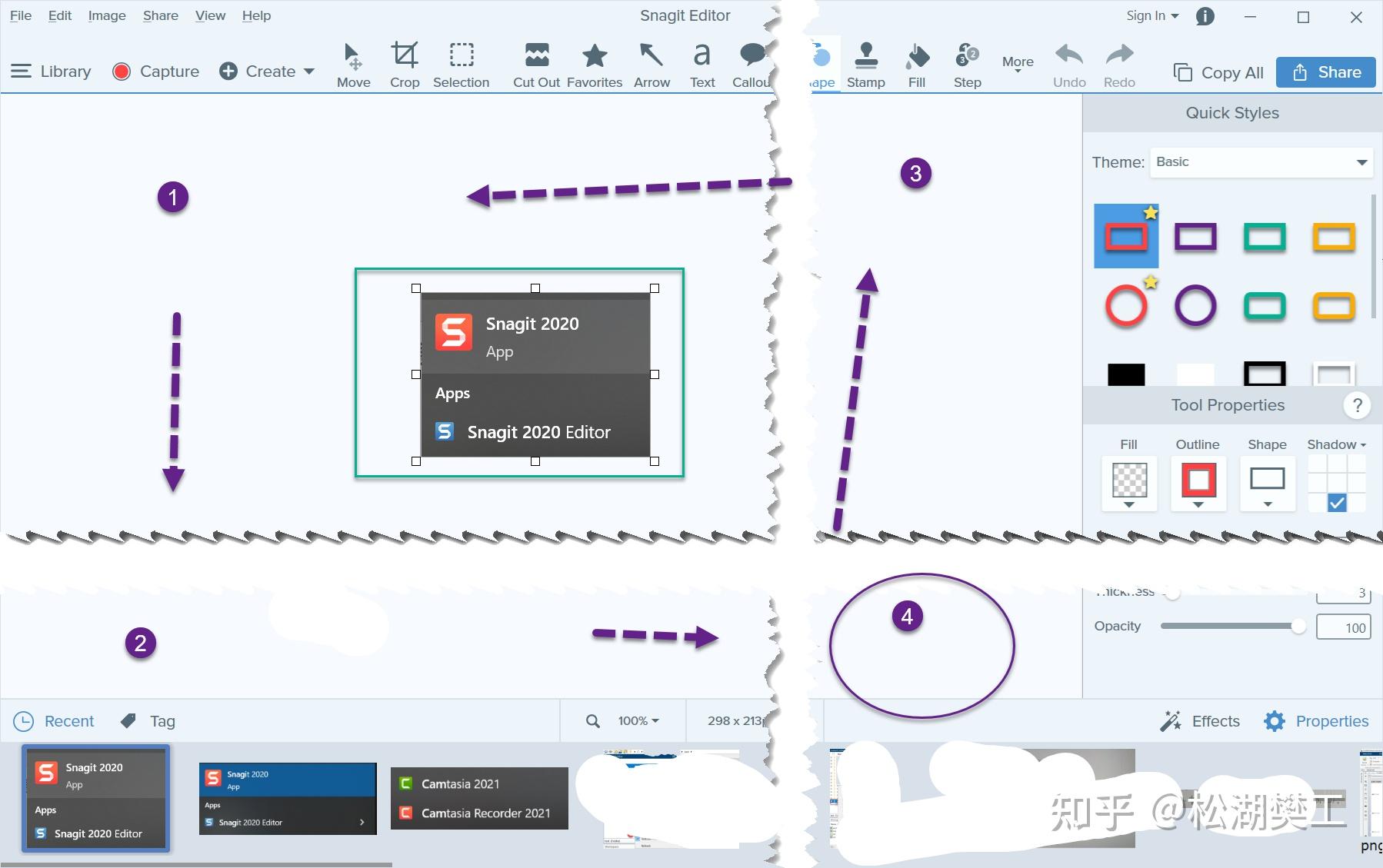
Task: Select the Arrow tool
Action: pos(652,65)
